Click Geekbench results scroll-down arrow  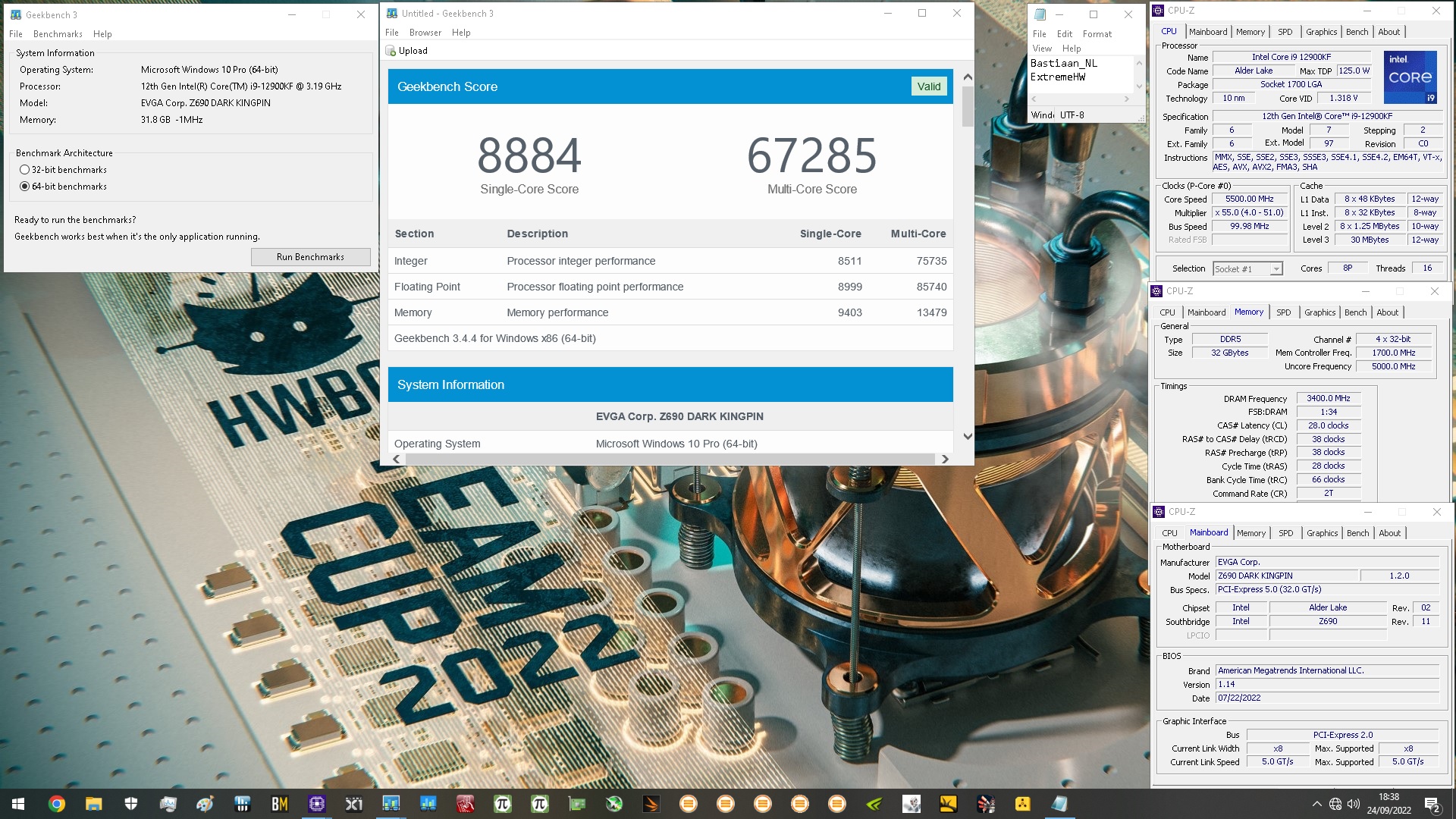(x=967, y=436)
